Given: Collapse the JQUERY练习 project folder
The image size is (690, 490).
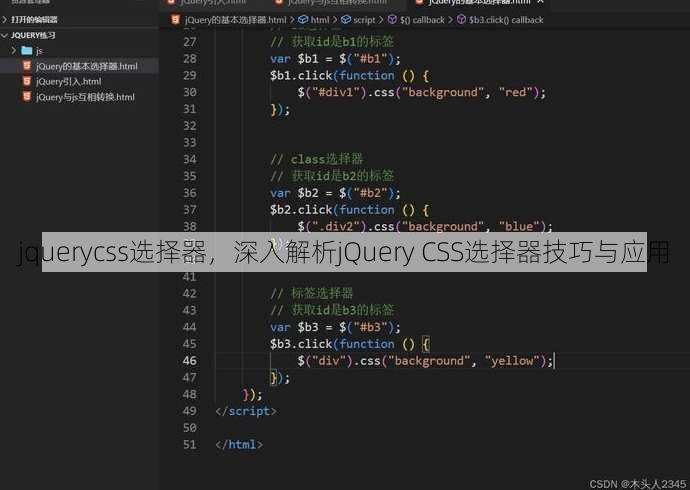Looking at the screenshot, I should (29, 35).
